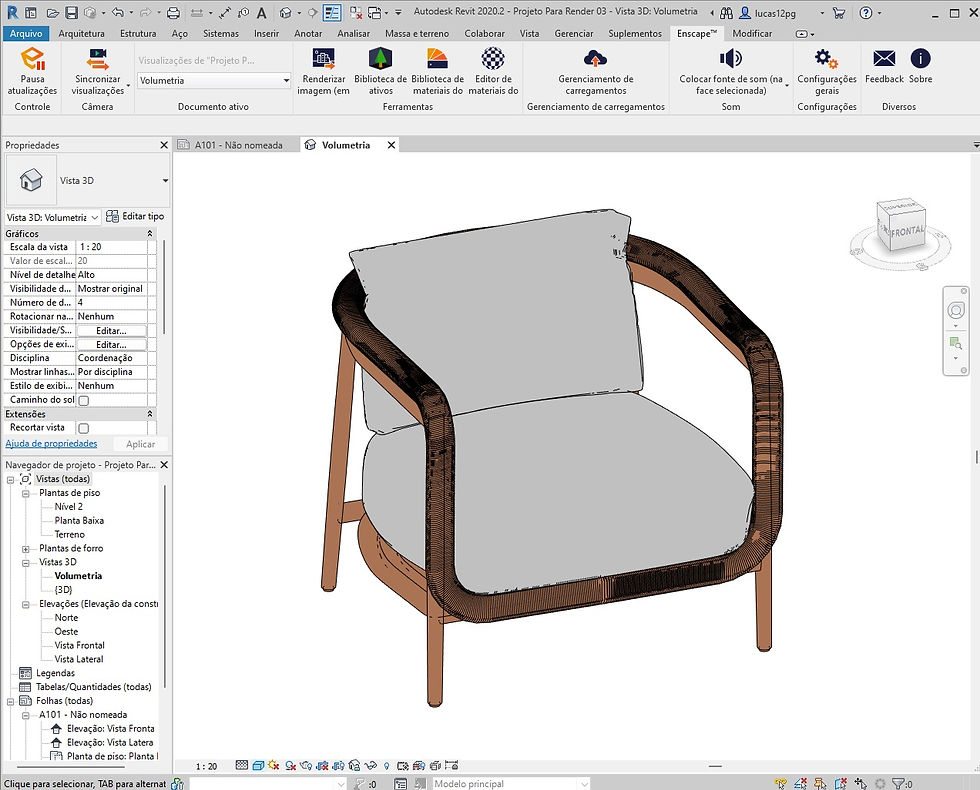Screen dimensions: 980x790
Task: Click the Sobre info icon
Action: [x=920, y=59]
